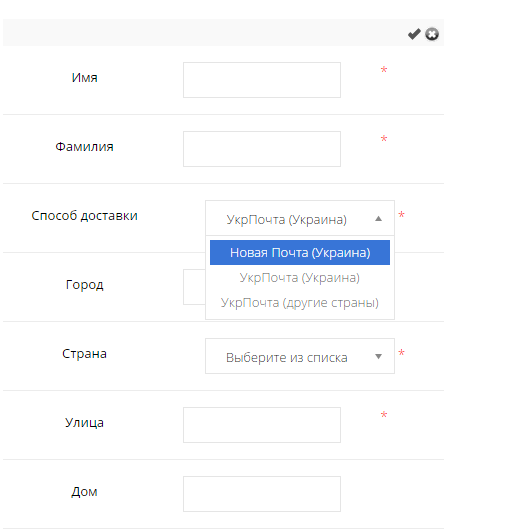Click the Страна label
The width and height of the screenshot is (508, 529).
coord(84,354)
